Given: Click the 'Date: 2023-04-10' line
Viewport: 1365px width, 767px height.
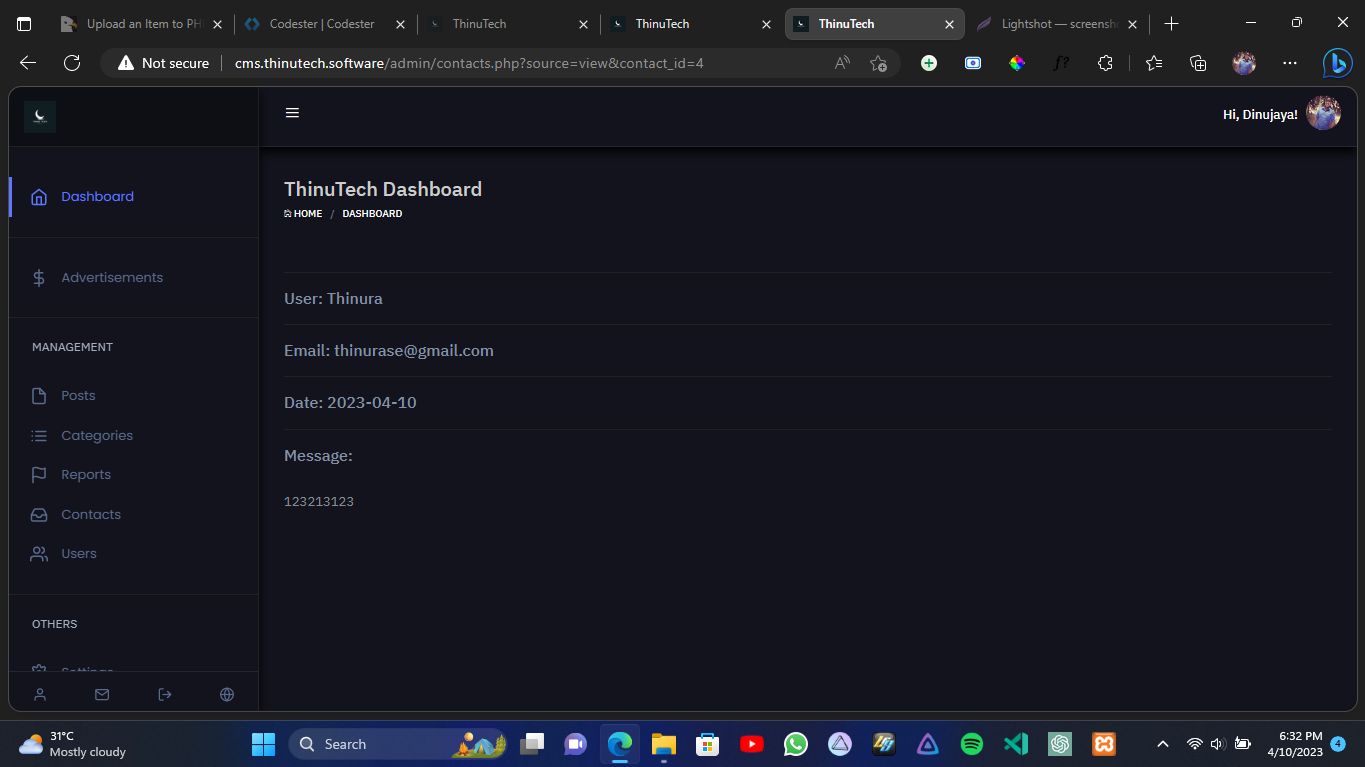Looking at the screenshot, I should coord(350,402).
